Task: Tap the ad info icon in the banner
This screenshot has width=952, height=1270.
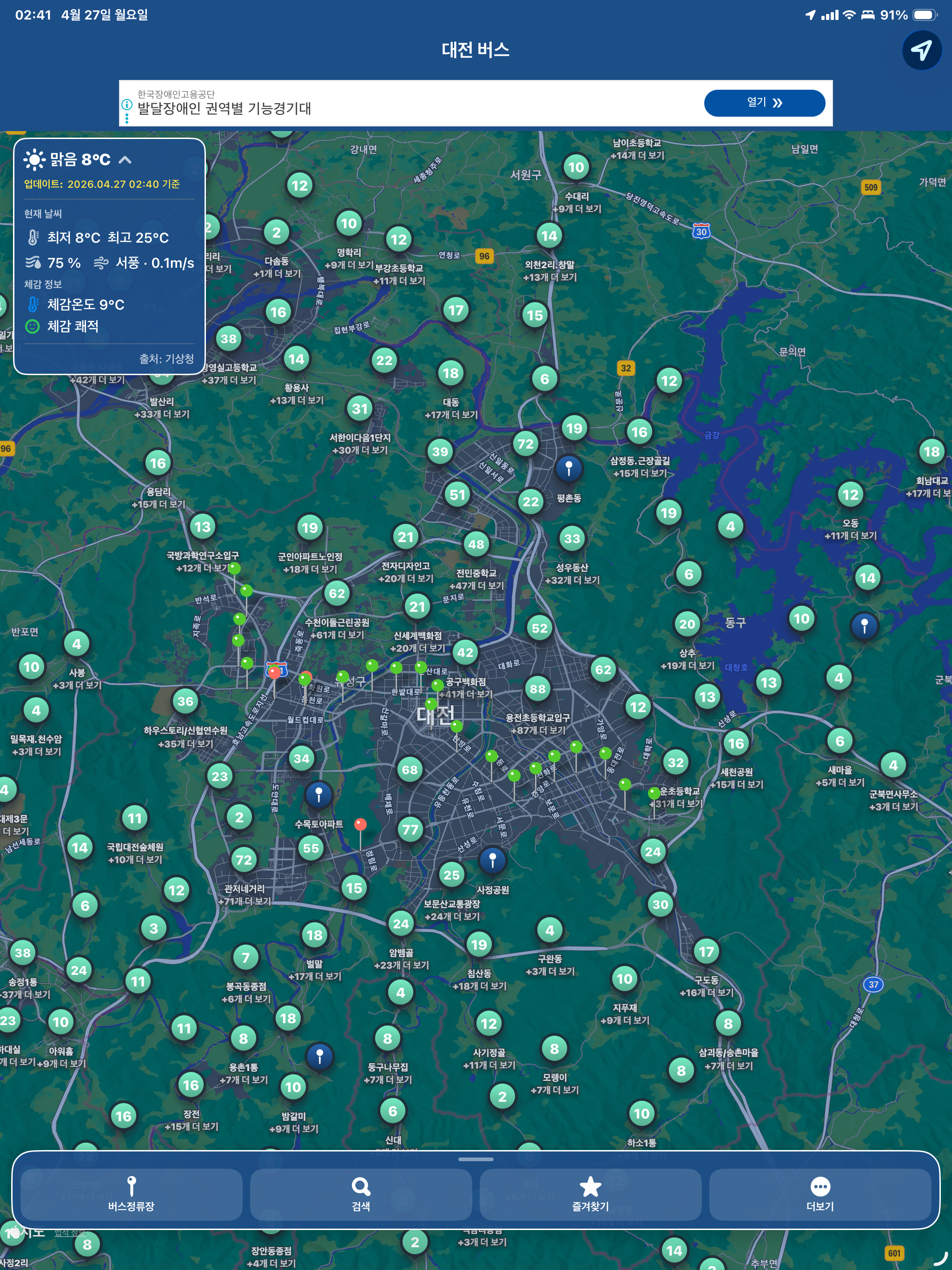Action: coord(127,105)
